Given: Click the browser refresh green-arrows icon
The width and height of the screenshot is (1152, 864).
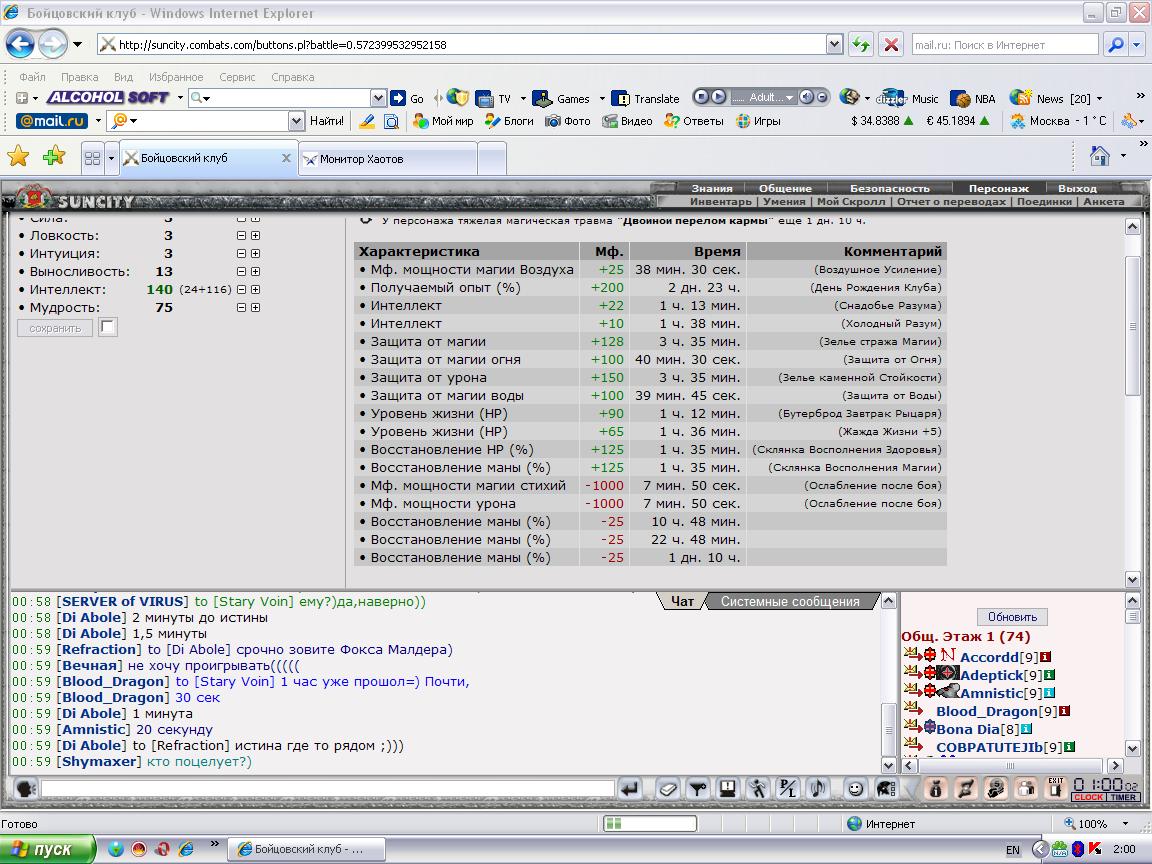Looking at the screenshot, I should pos(861,45).
